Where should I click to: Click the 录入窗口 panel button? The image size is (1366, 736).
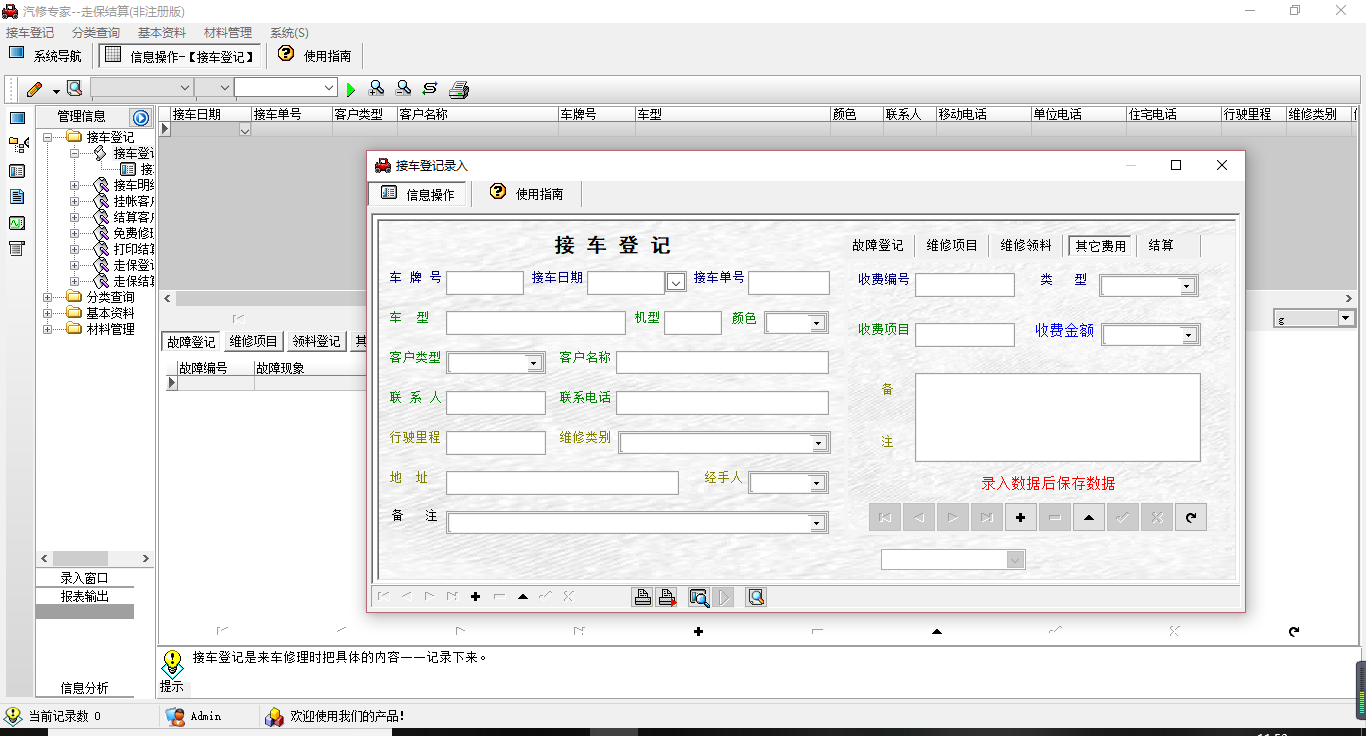[85, 578]
